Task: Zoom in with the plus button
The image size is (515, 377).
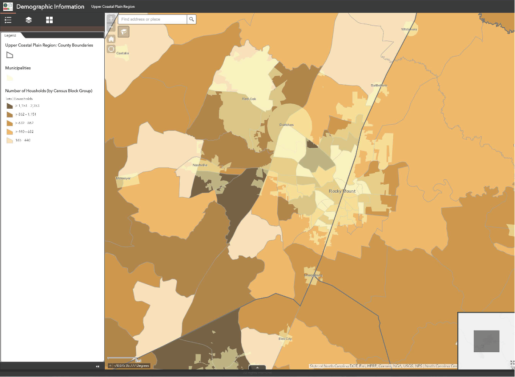Action: (111, 19)
